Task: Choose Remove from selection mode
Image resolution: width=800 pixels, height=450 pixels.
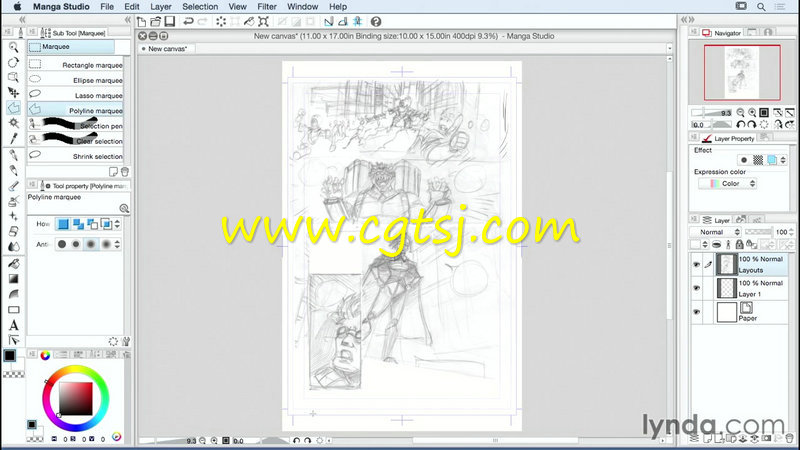Action: [x=92, y=224]
